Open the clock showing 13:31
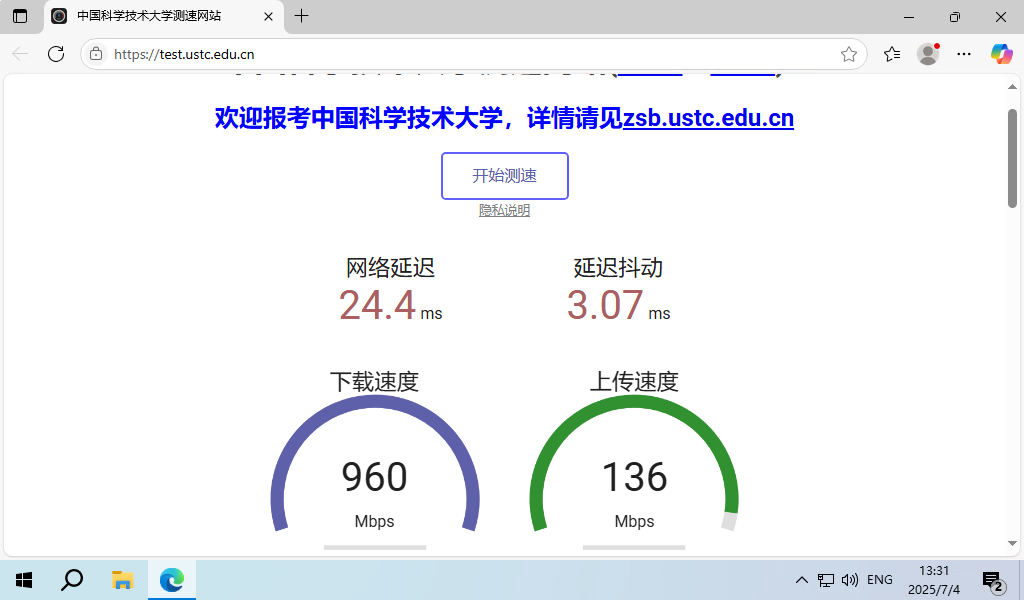1024x600 pixels. tap(934, 580)
